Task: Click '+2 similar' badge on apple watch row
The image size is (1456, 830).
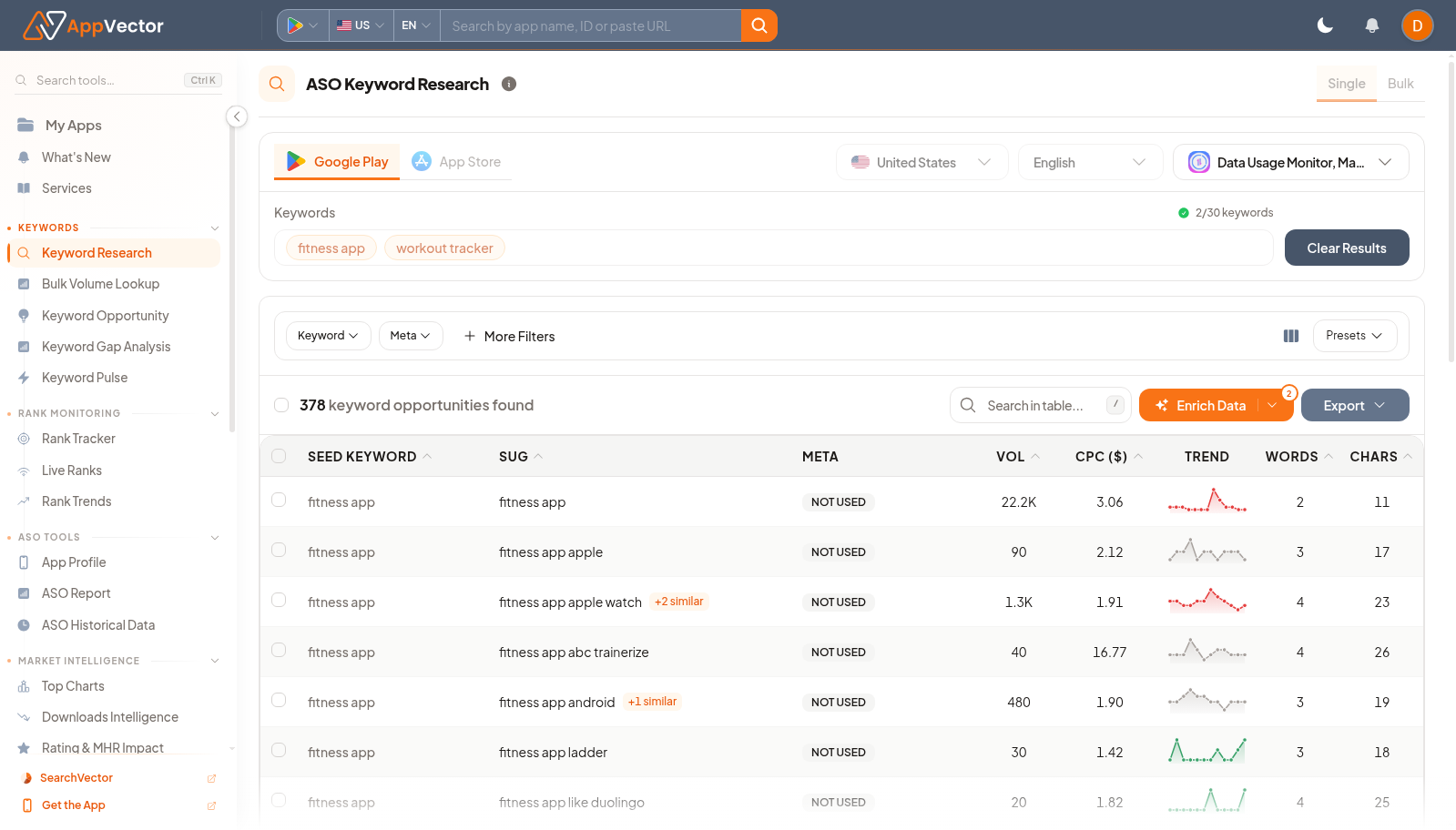Action: pyautogui.click(x=679, y=602)
